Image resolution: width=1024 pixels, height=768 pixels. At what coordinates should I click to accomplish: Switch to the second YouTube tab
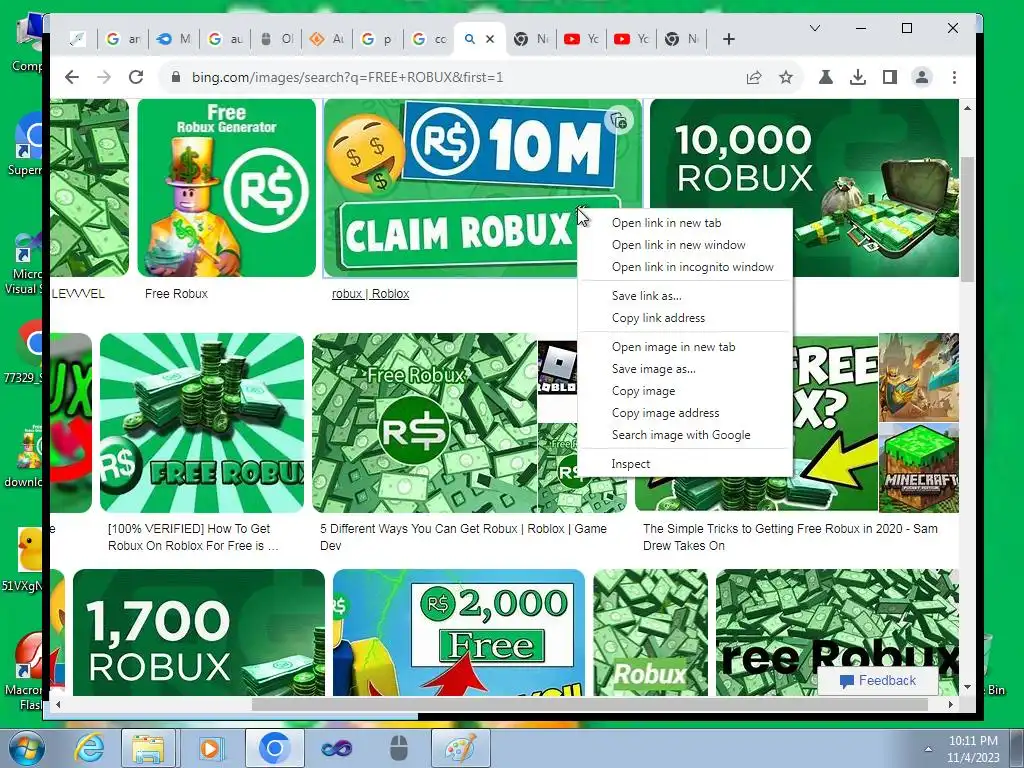(x=632, y=39)
